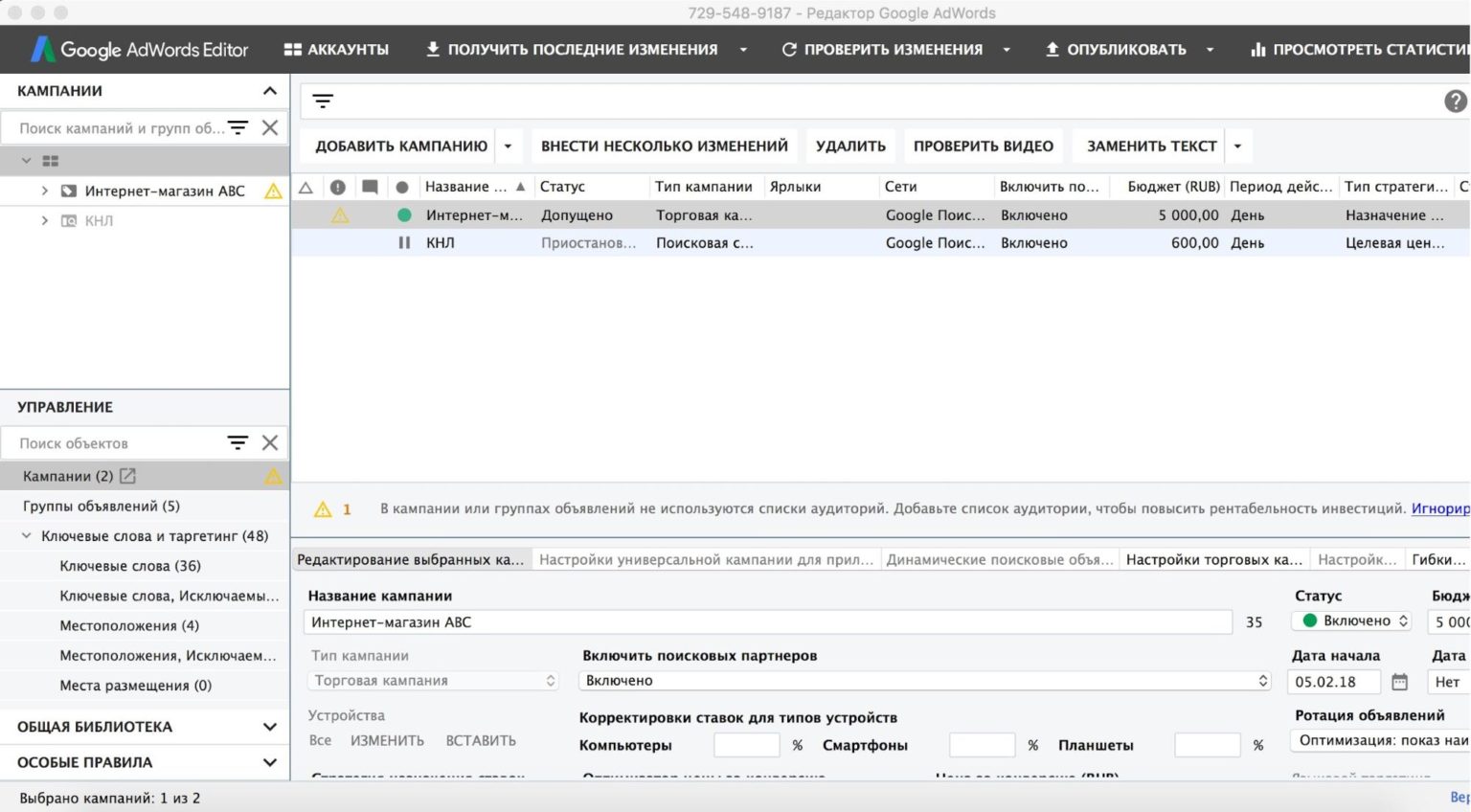
Task: Expand the ОБЩАЯ БИБЛИОТЕКА section
Action: (269, 727)
